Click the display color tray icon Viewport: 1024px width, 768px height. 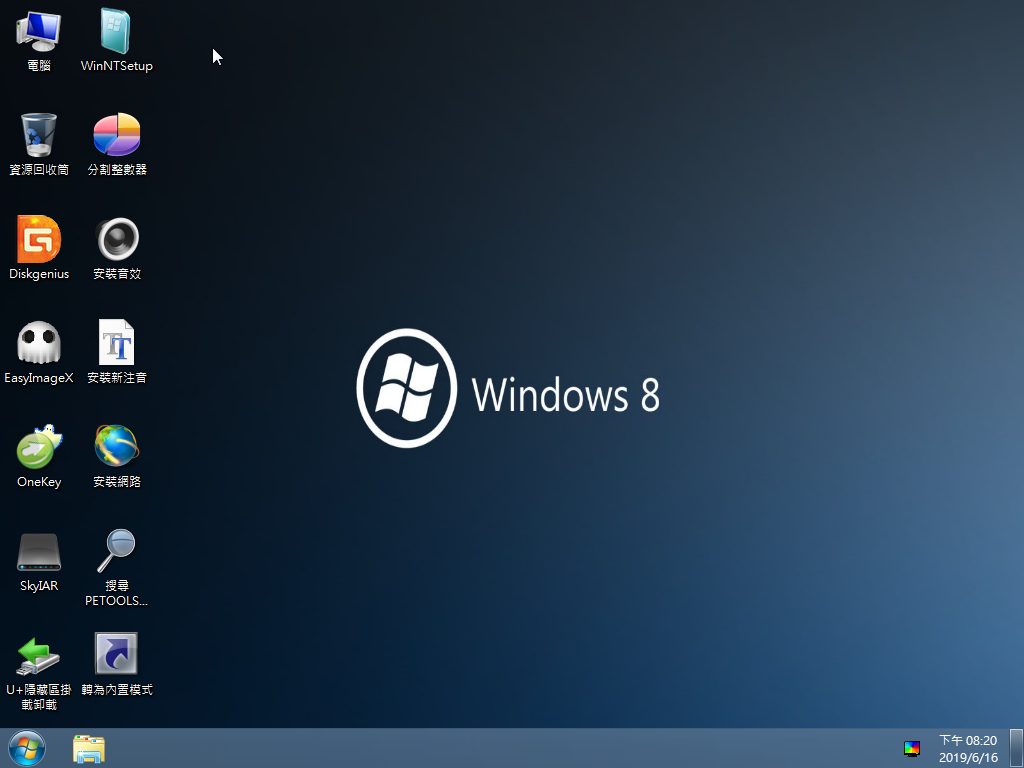[912, 748]
